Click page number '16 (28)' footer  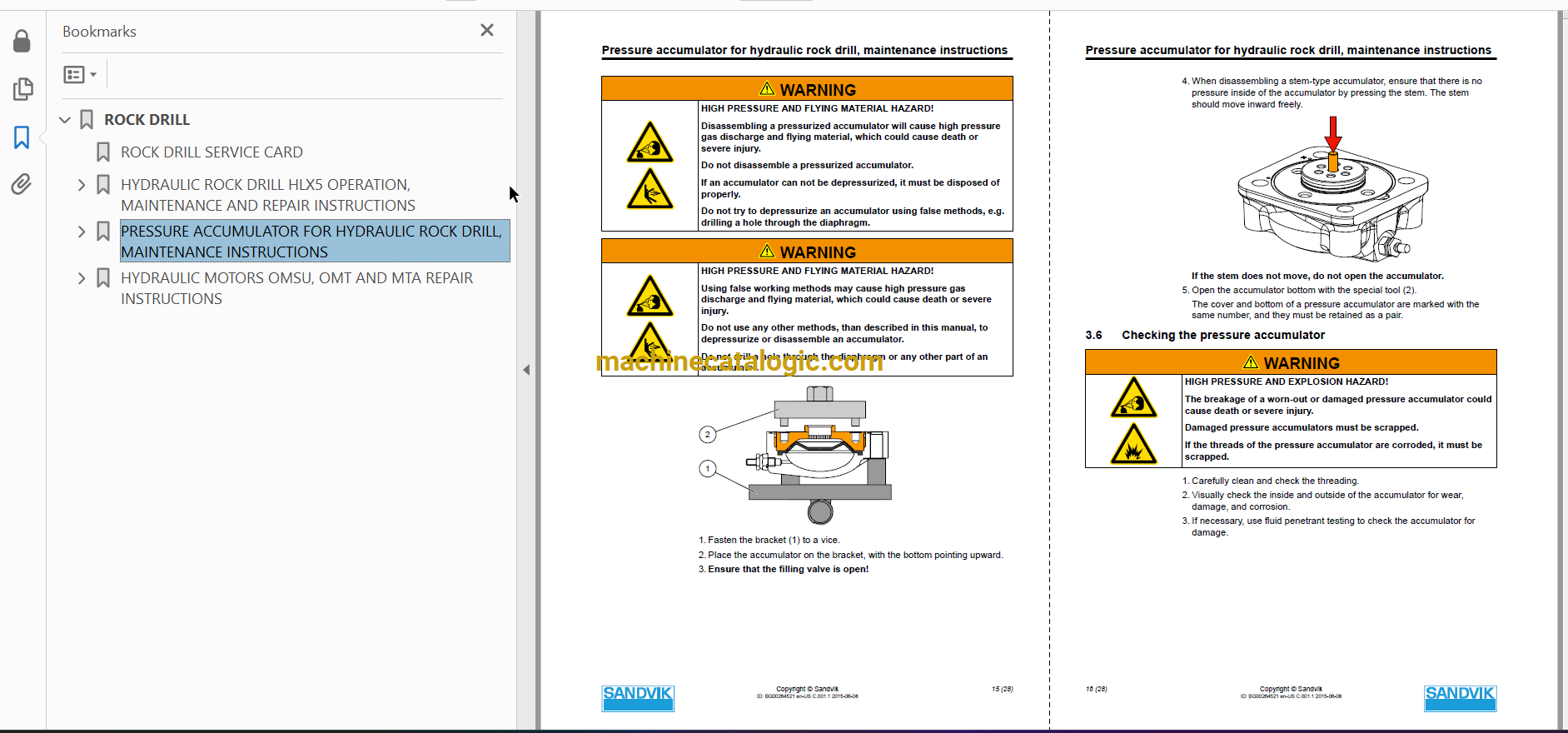coord(1097,689)
